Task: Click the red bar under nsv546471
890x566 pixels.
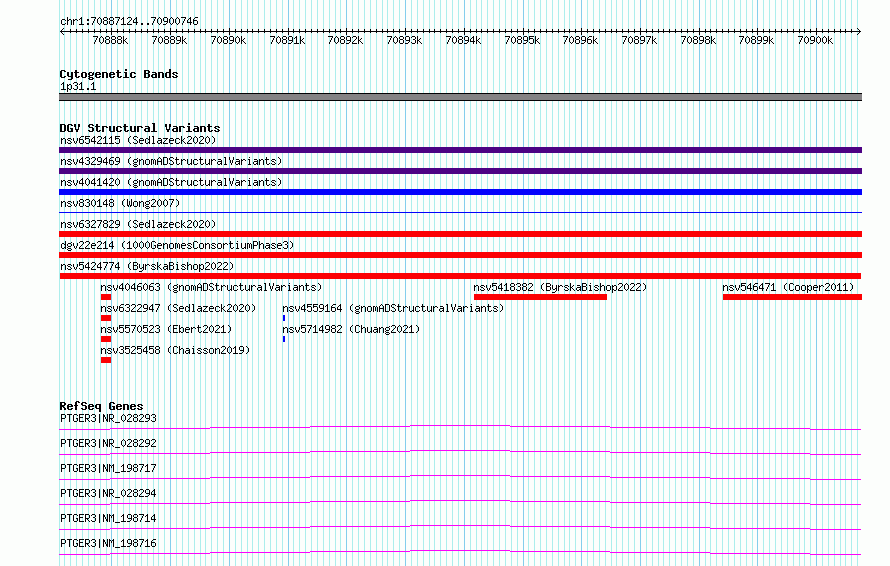Action: (x=792, y=297)
